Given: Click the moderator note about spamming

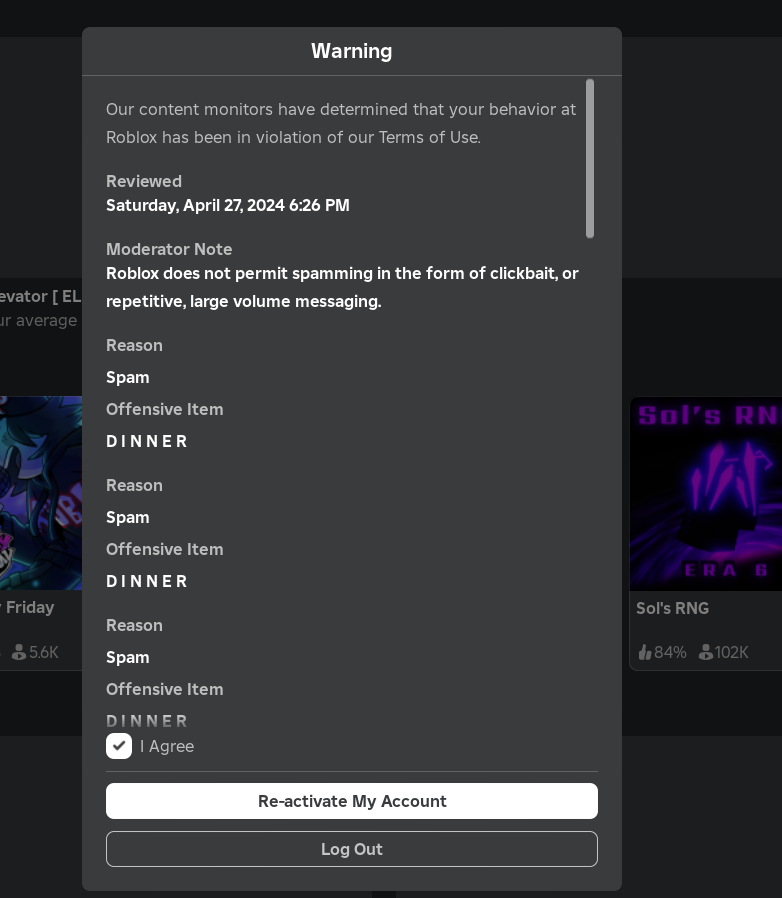Looking at the screenshot, I should click(x=342, y=287).
